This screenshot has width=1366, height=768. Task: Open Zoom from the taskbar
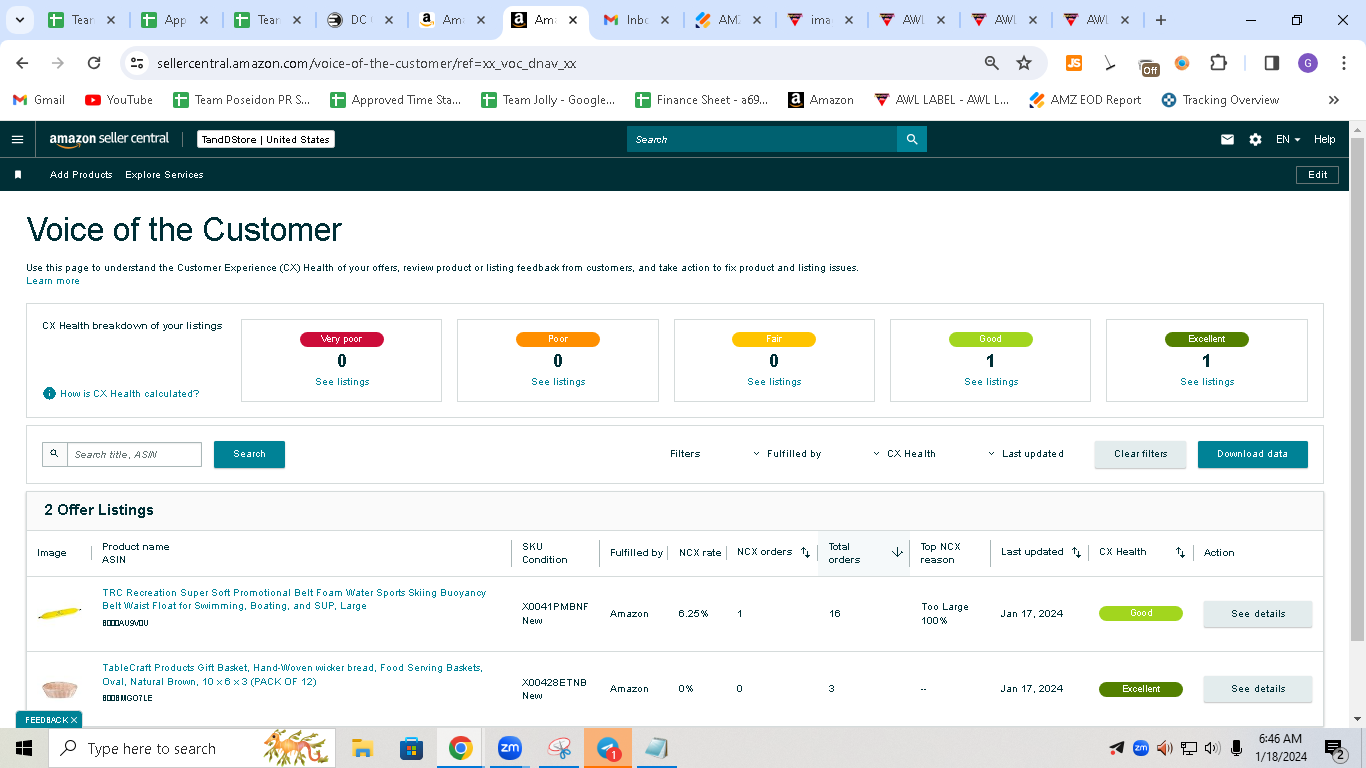click(510, 748)
